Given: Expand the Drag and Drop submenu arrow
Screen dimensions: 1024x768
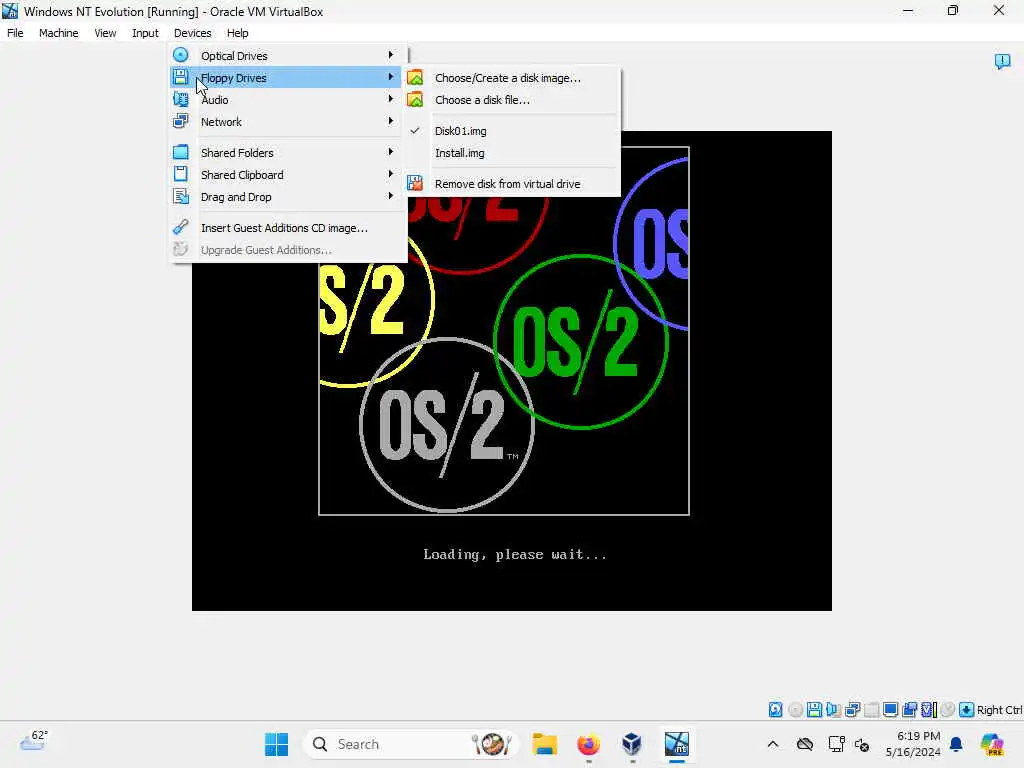Looking at the screenshot, I should click(391, 196).
